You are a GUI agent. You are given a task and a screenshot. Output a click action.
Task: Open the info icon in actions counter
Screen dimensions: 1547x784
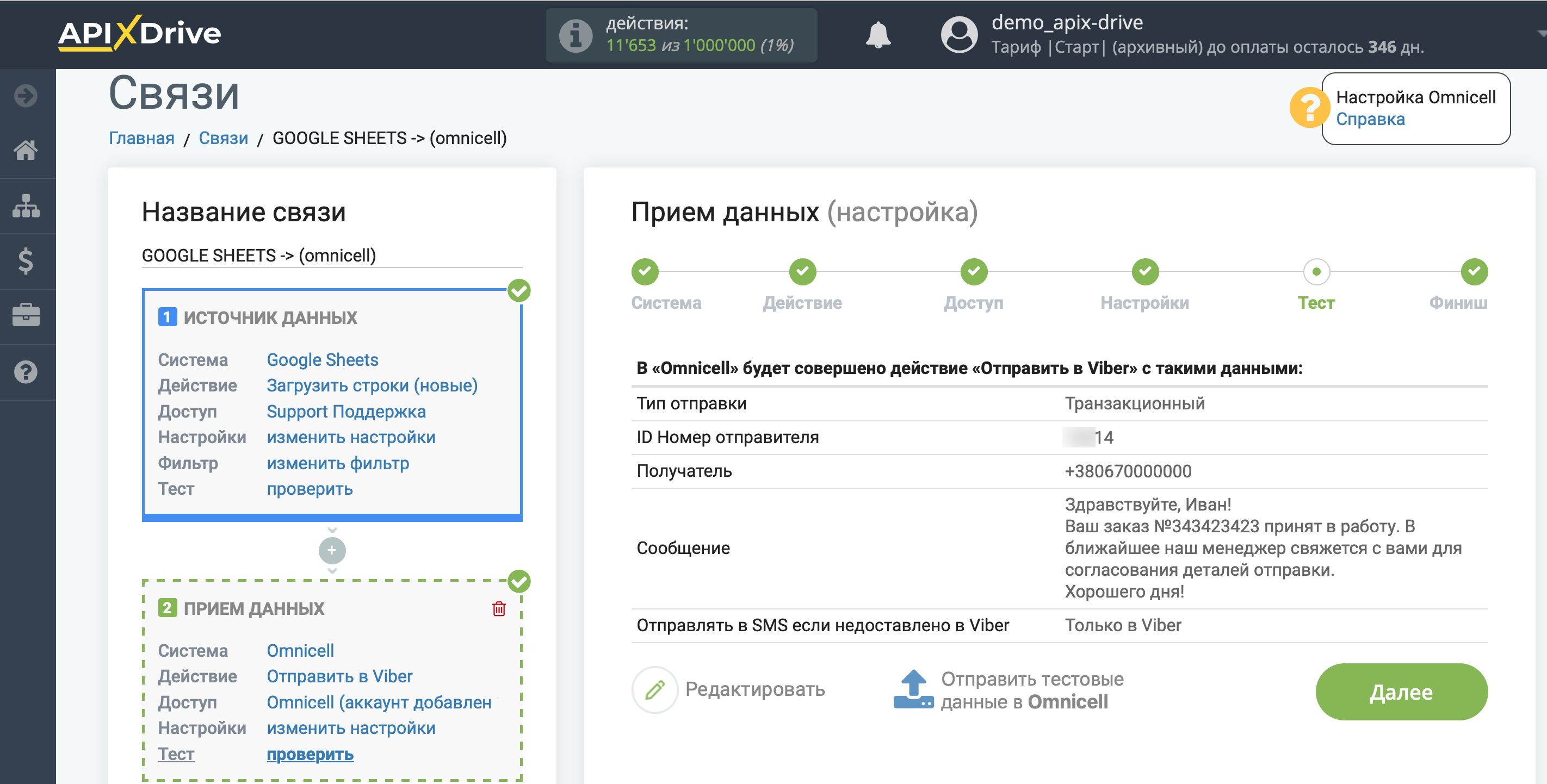click(x=576, y=35)
